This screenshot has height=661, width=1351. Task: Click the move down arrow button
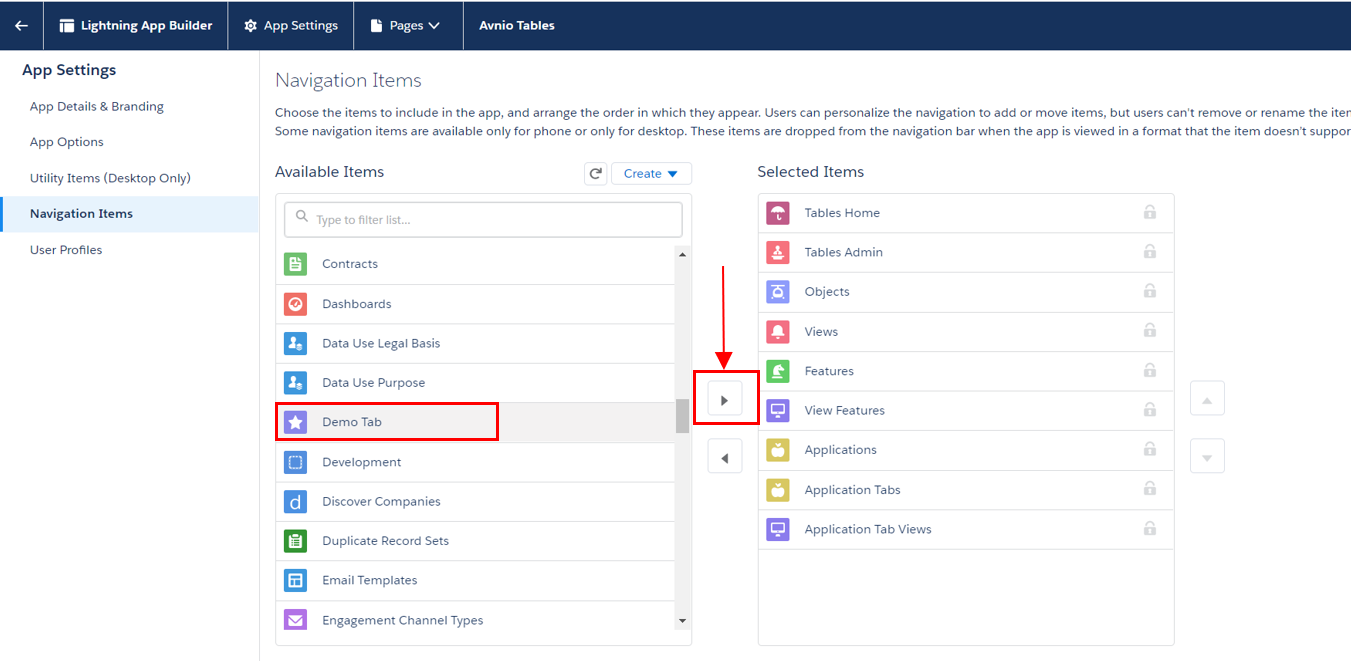tap(1207, 457)
